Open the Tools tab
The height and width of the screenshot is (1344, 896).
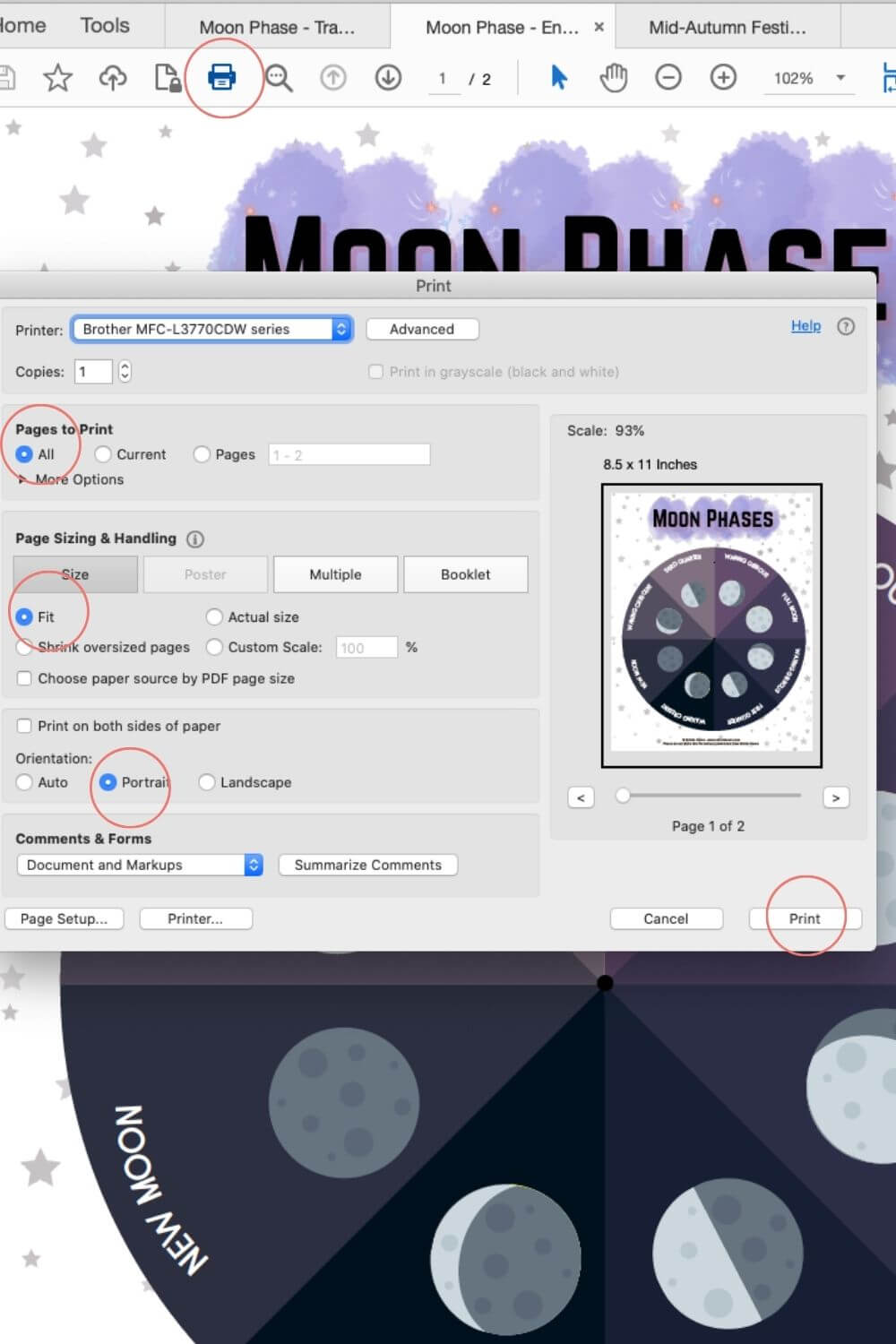pyautogui.click(x=105, y=25)
